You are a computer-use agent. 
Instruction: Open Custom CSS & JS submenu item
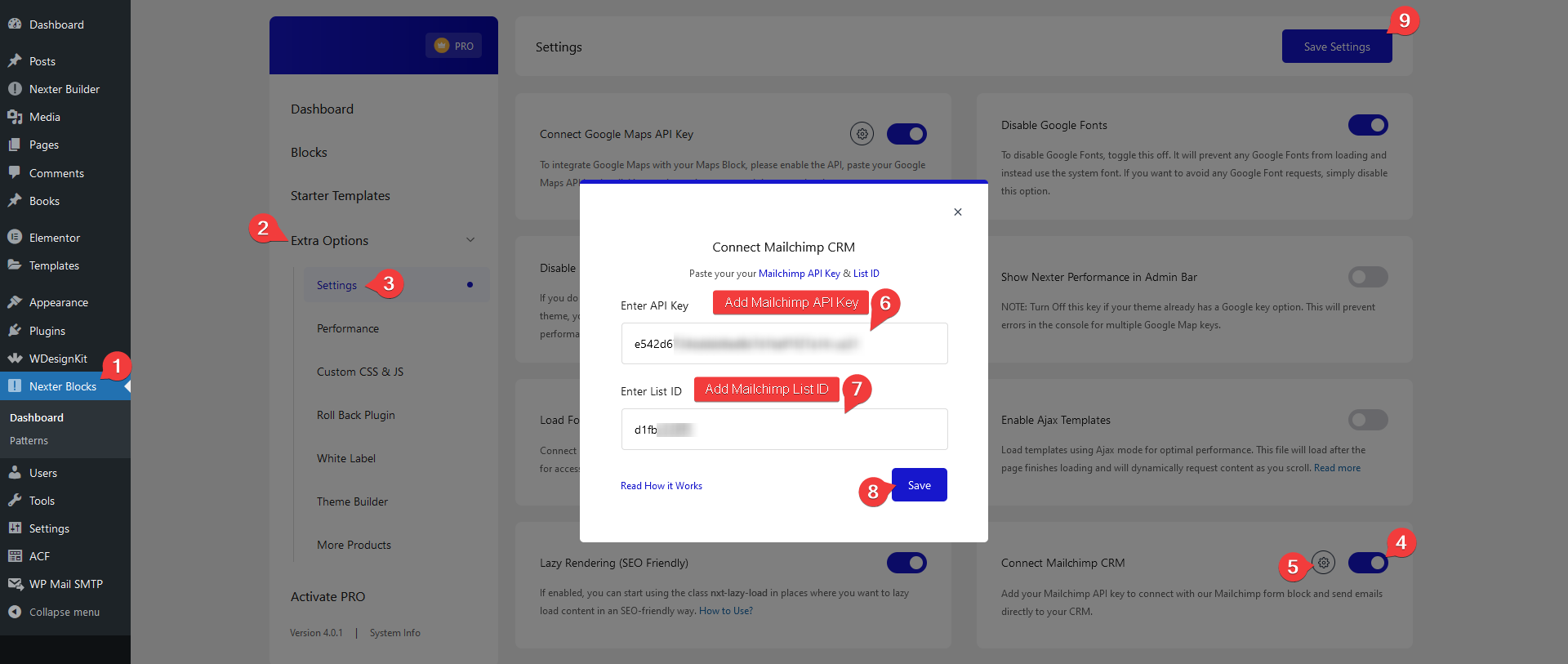point(360,372)
